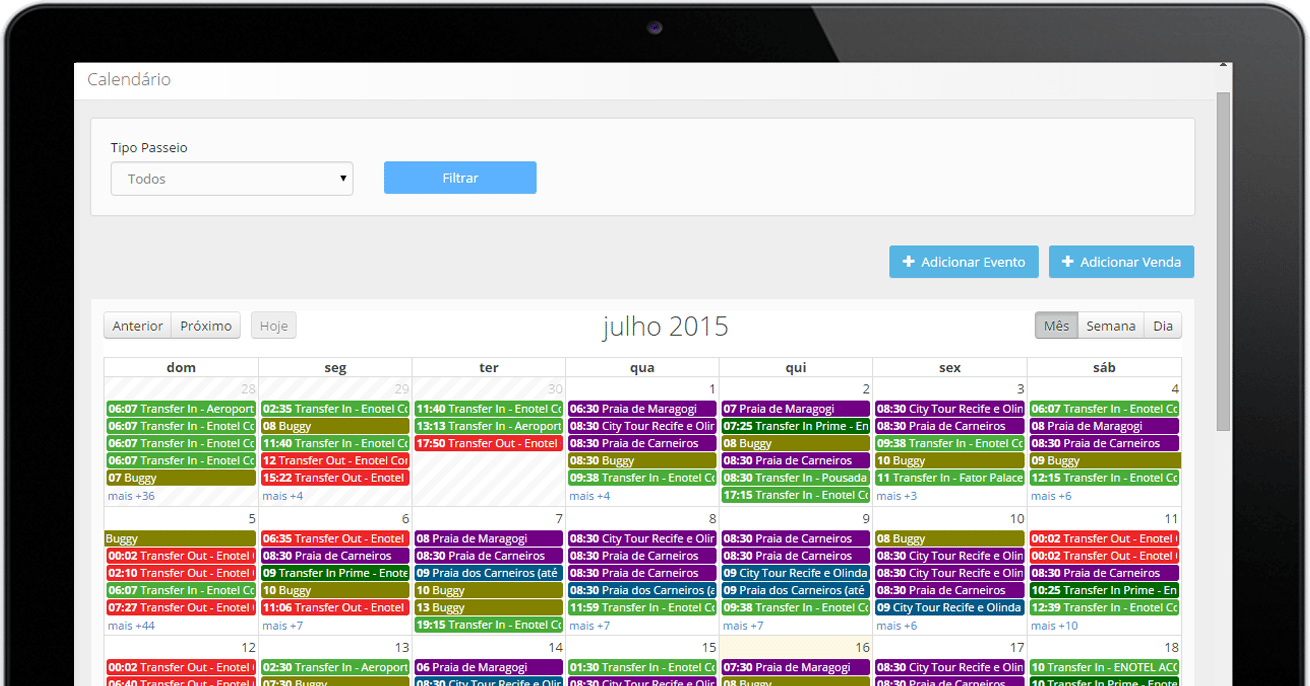Open 13 Buggy event on July 7
1310x686 pixels.
[x=488, y=608]
